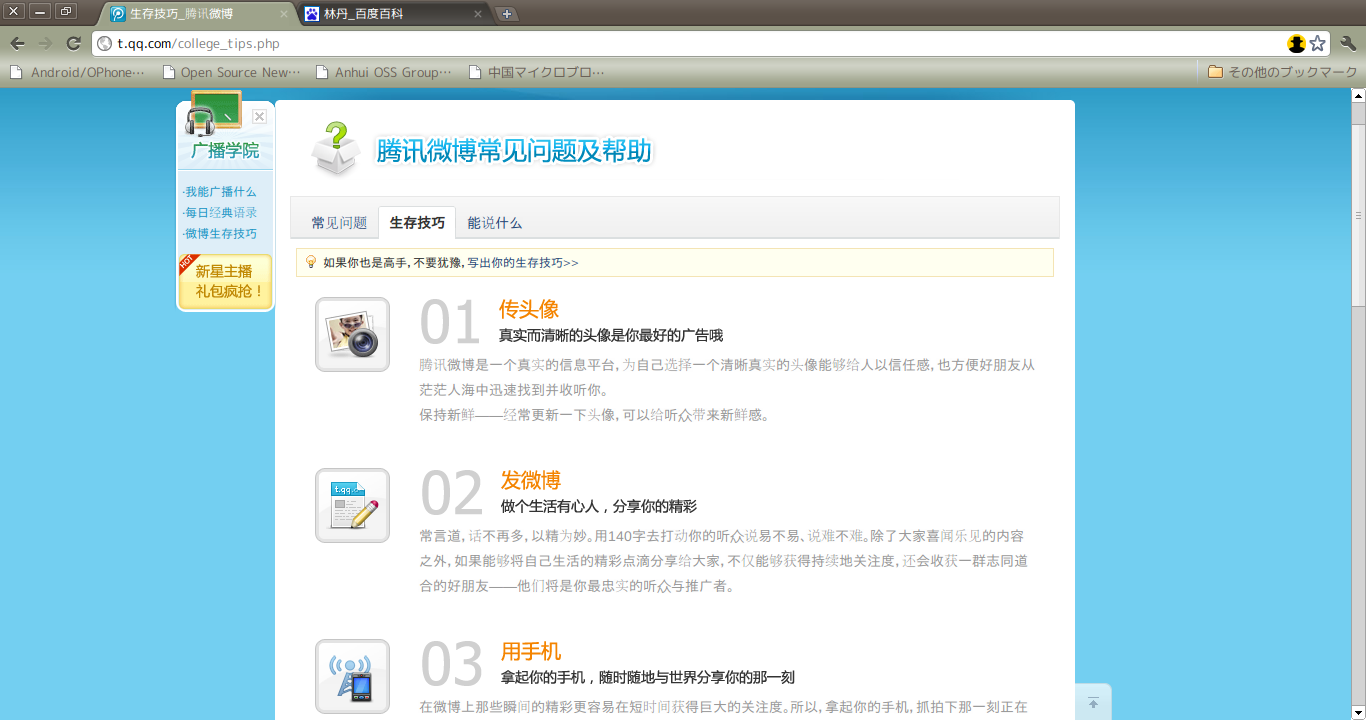The height and width of the screenshot is (720, 1366).
Task: Select the 生存技巧_腾讯微博 browser tab
Action: (x=199, y=14)
